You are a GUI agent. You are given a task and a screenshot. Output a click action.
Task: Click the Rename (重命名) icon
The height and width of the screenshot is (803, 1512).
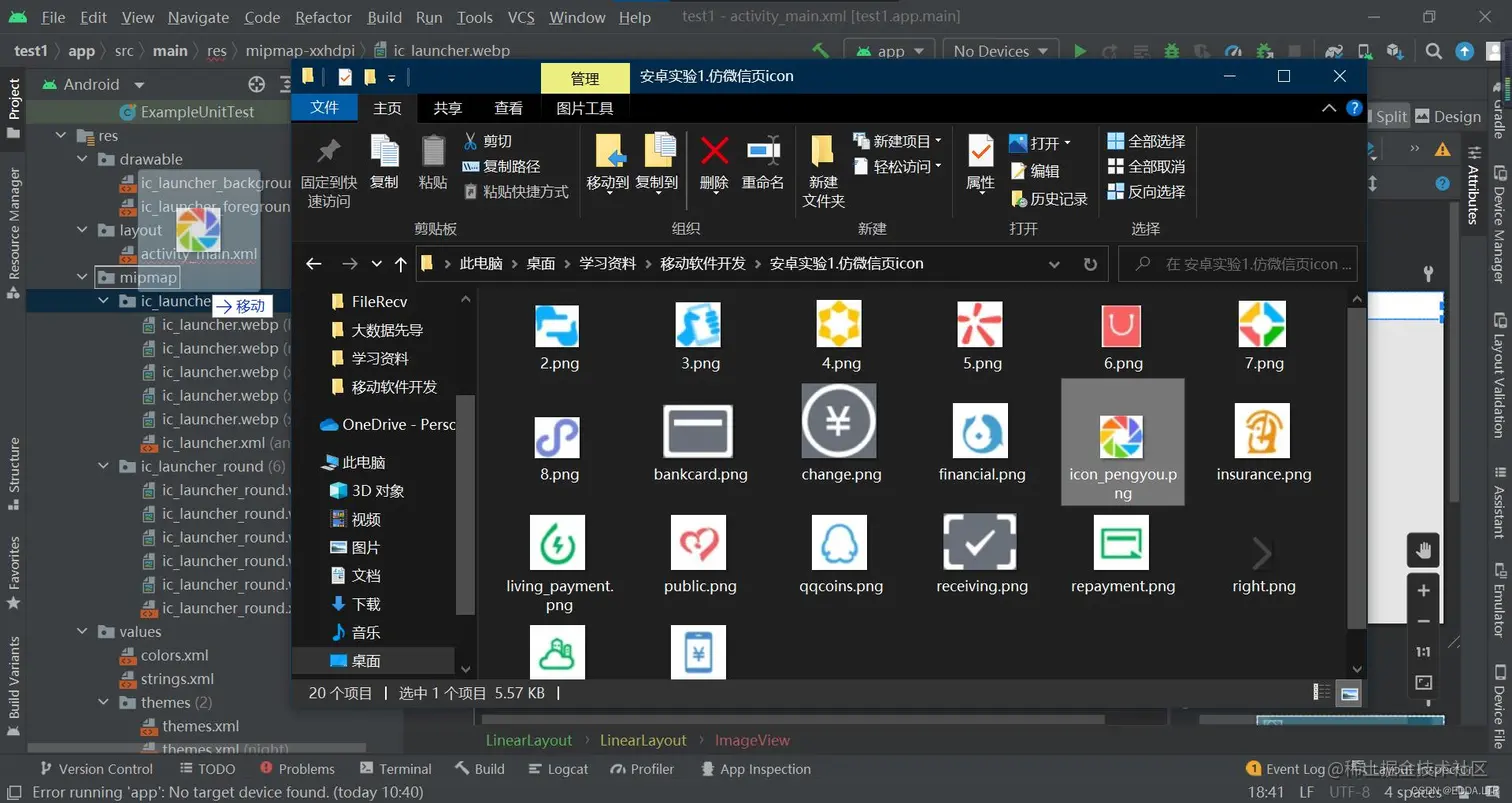pos(763,150)
